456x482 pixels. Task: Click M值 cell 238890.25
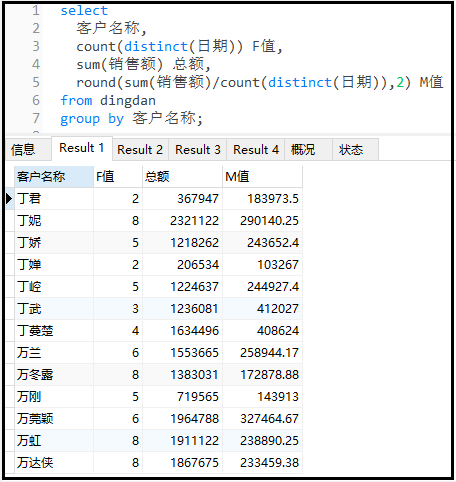click(262, 441)
